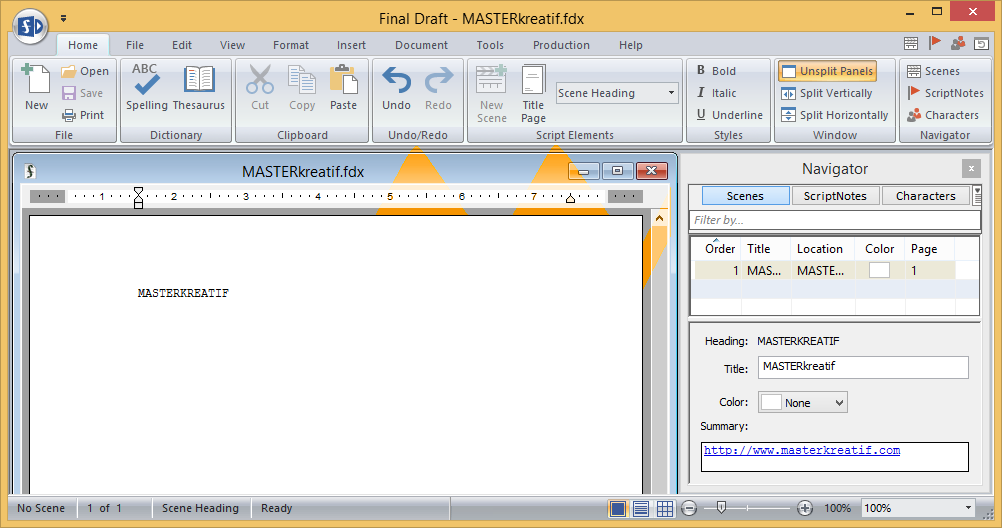This screenshot has height=528, width=1002.
Task: Open the masterkreatif.com link in Summary
Action: click(x=802, y=450)
